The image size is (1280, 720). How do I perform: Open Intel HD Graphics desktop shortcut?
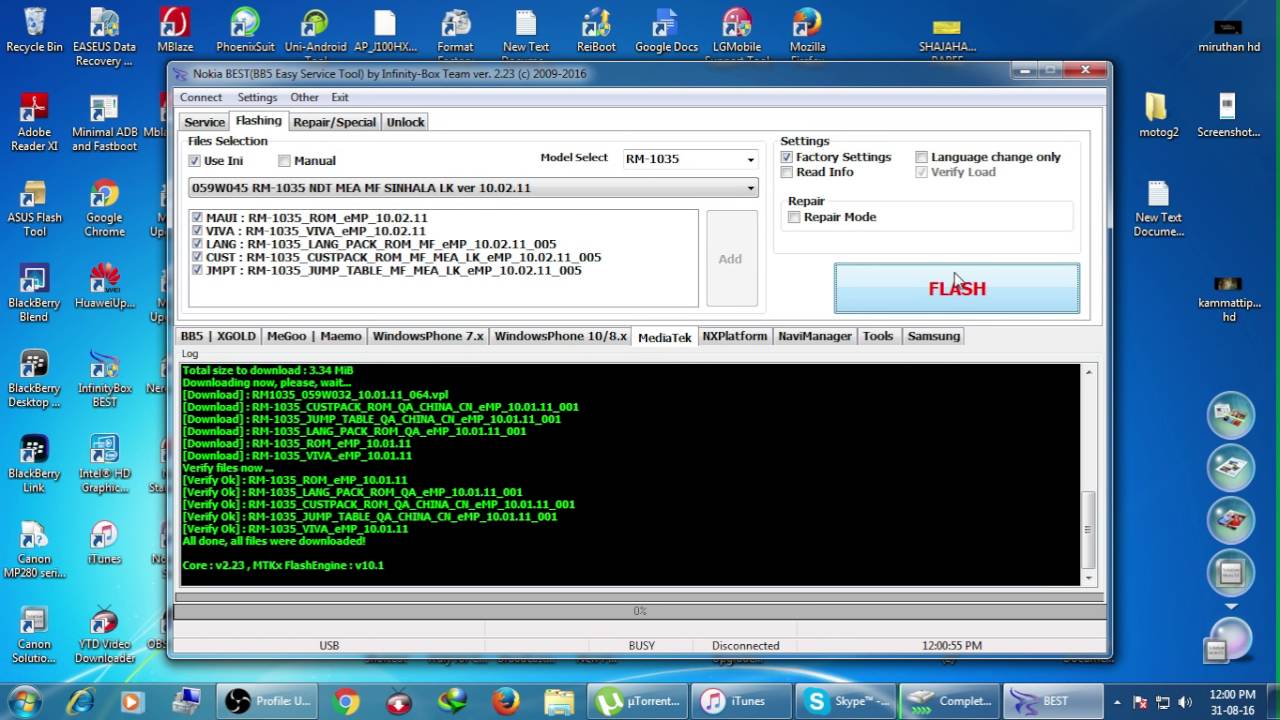point(104,464)
